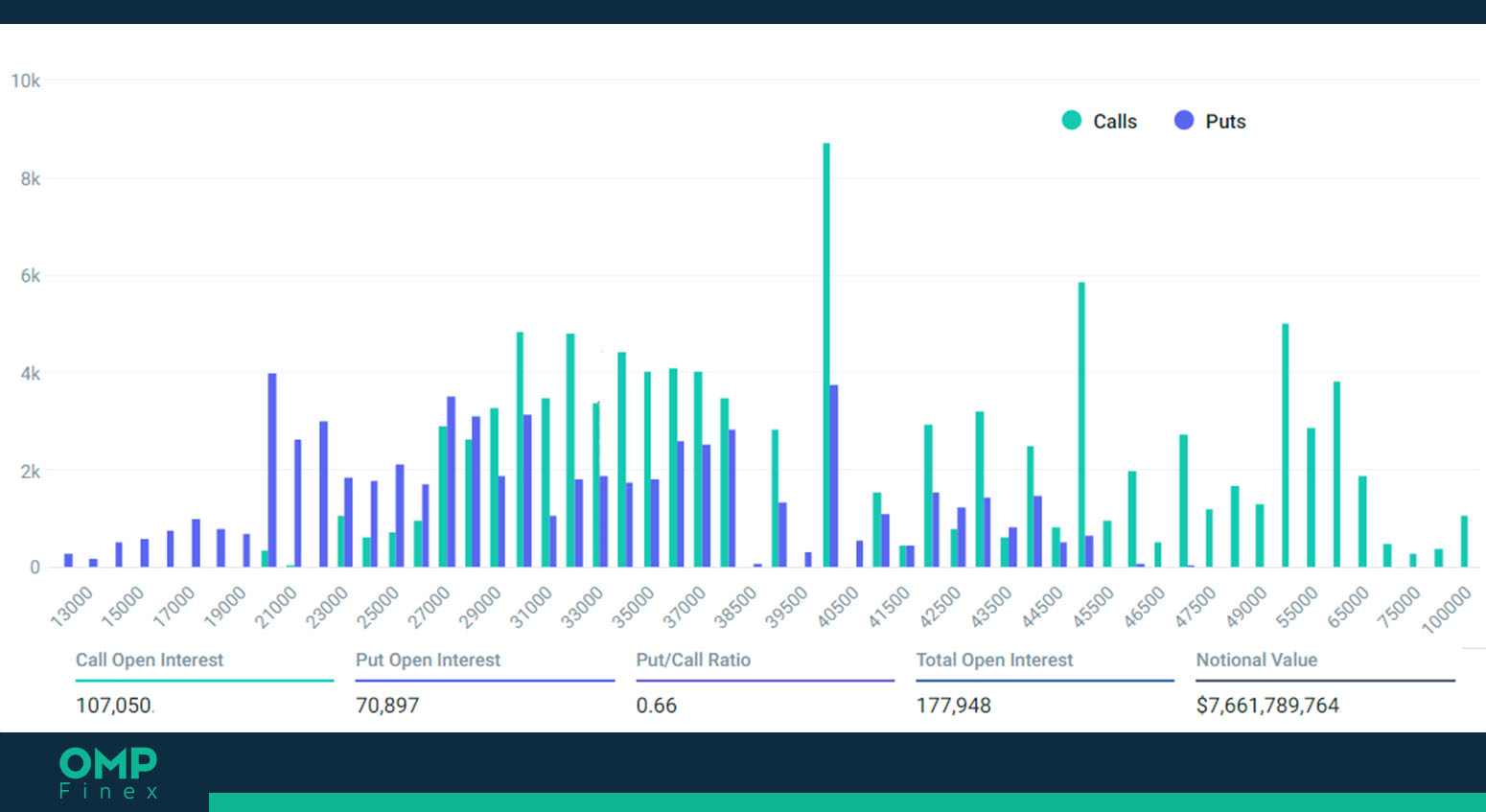
Task: Click the 21000 strike axis label
Action: click(x=276, y=607)
